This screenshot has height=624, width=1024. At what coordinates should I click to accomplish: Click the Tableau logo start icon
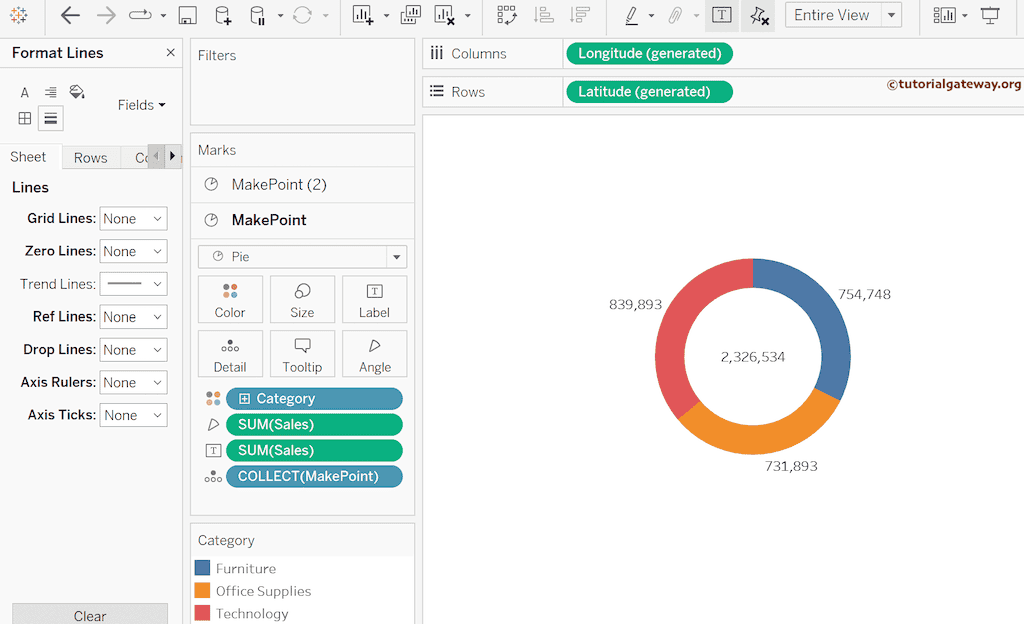19,15
